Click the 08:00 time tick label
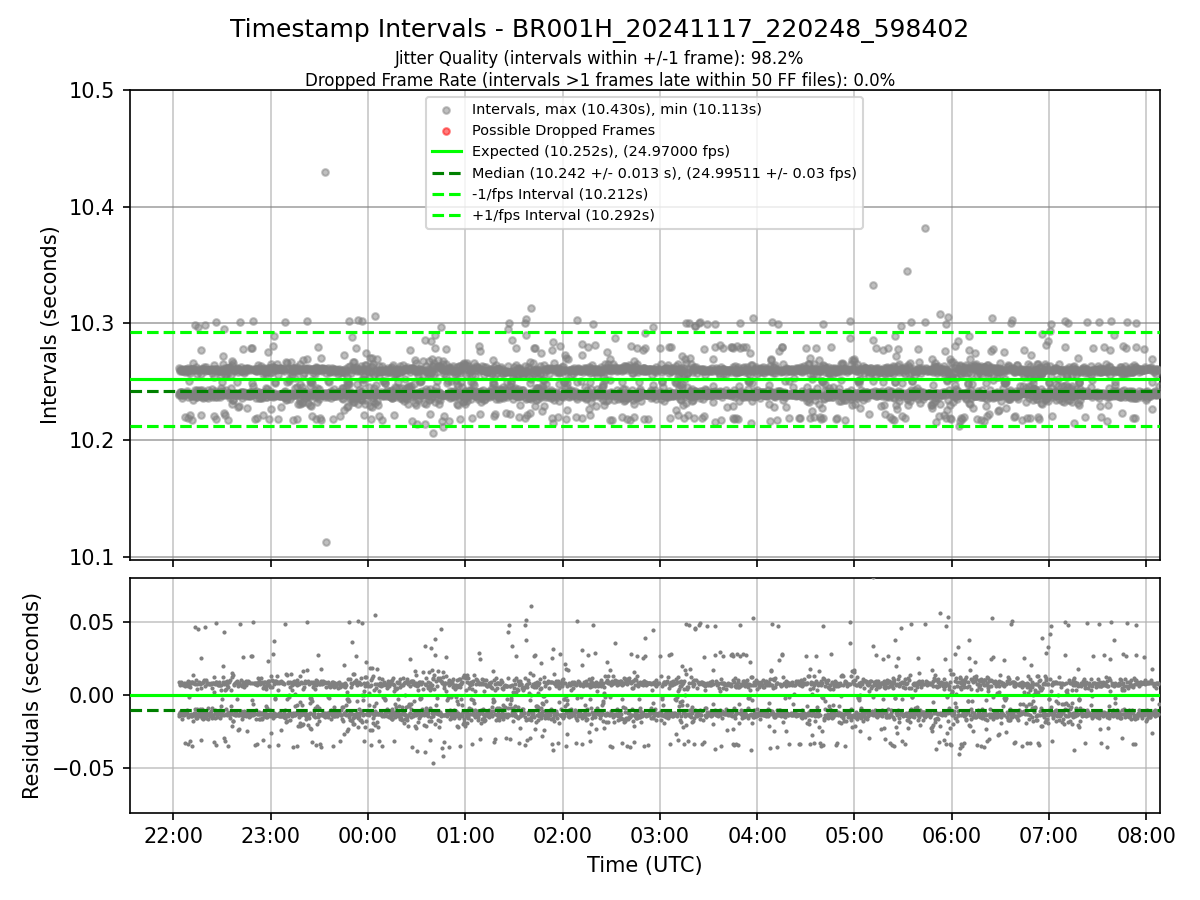The width and height of the screenshot is (1200, 900). click(x=1146, y=834)
